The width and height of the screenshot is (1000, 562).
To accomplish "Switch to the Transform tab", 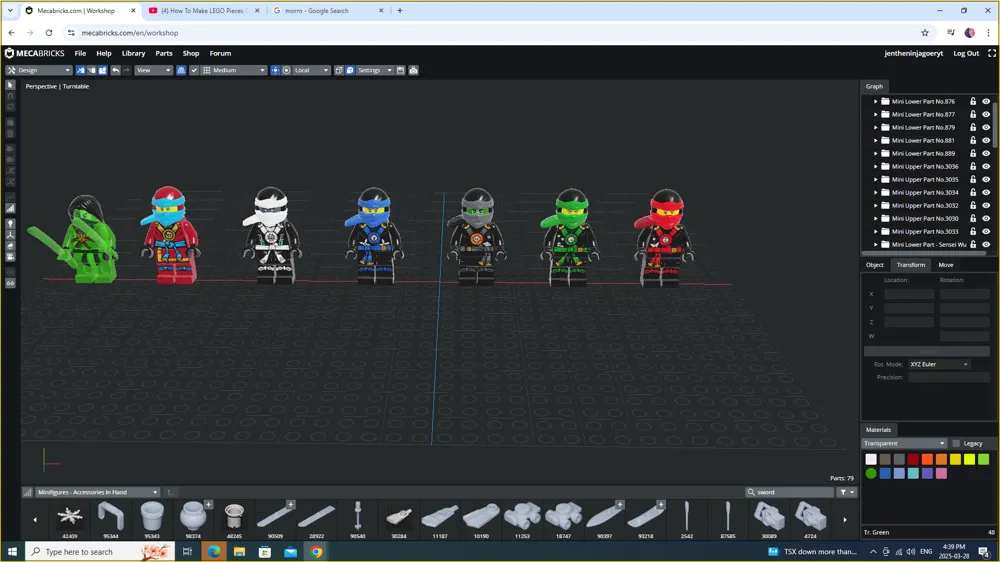I will pyautogui.click(x=911, y=265).
